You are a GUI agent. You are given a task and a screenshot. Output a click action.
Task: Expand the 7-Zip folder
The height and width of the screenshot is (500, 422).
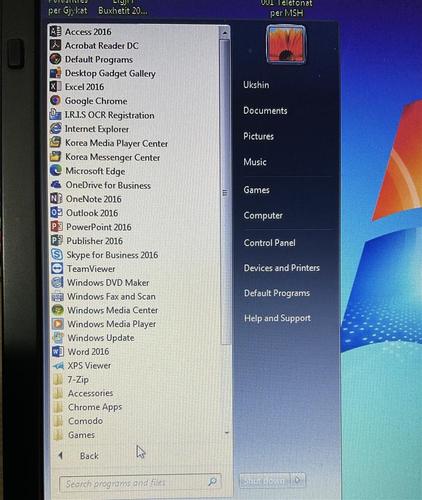[x=71, y=379]
